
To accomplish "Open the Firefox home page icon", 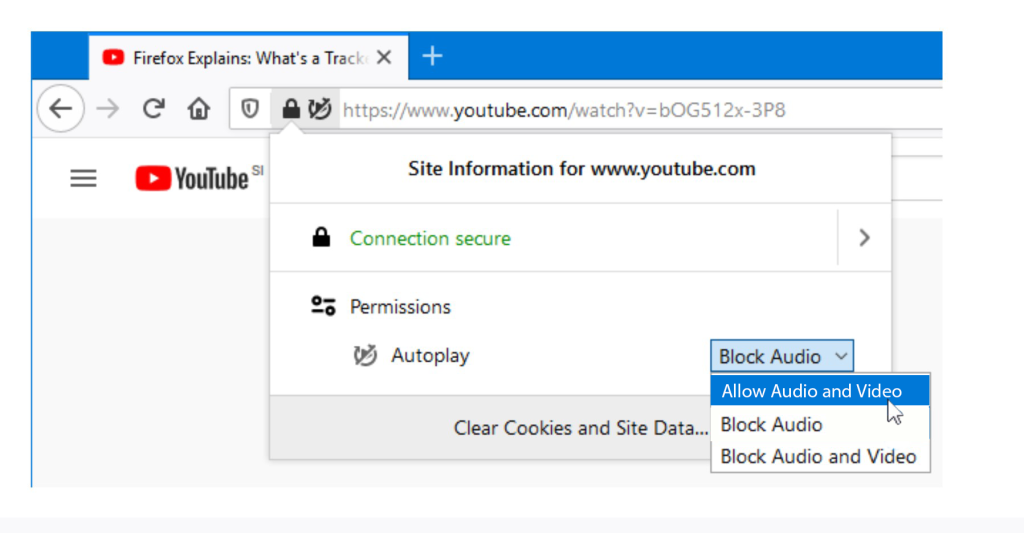I will point(199,108).
